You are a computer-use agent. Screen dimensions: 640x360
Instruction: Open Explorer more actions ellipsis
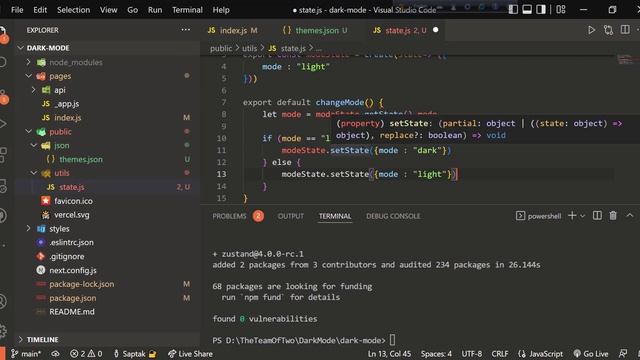point(185,30)
